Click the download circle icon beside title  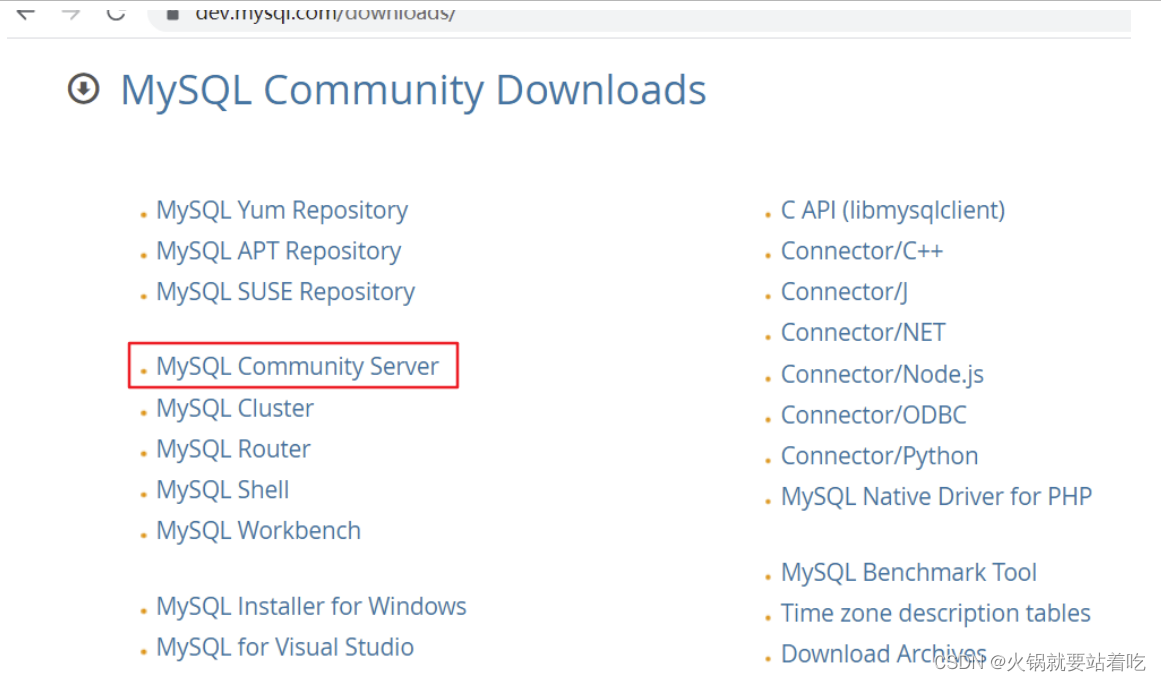[84, 89]
